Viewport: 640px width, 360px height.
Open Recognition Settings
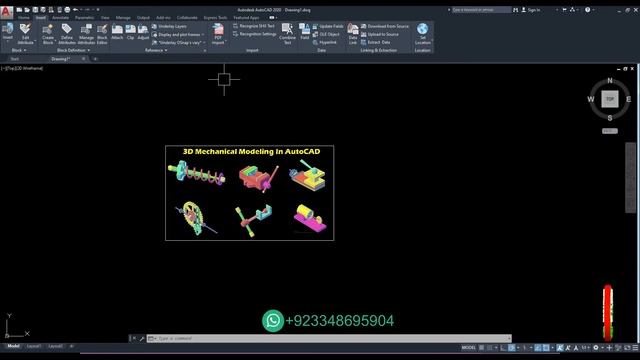pos(254,34)
